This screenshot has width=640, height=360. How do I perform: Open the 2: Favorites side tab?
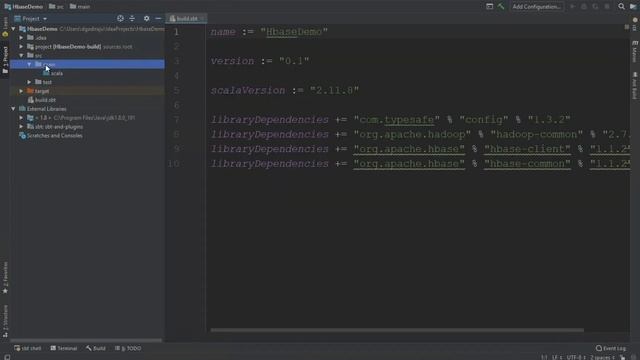tap(5, 278)
